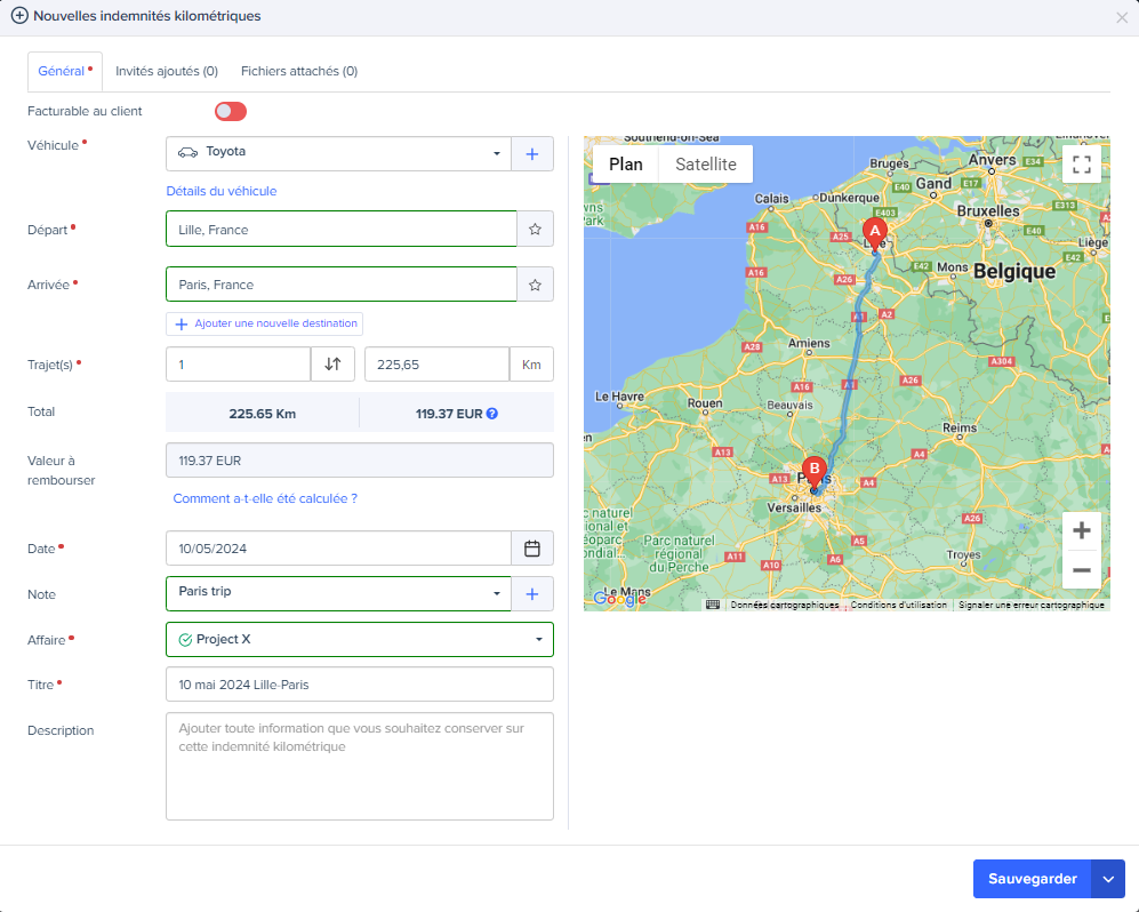
Task: Select the Plan map view
Action: 625,165
